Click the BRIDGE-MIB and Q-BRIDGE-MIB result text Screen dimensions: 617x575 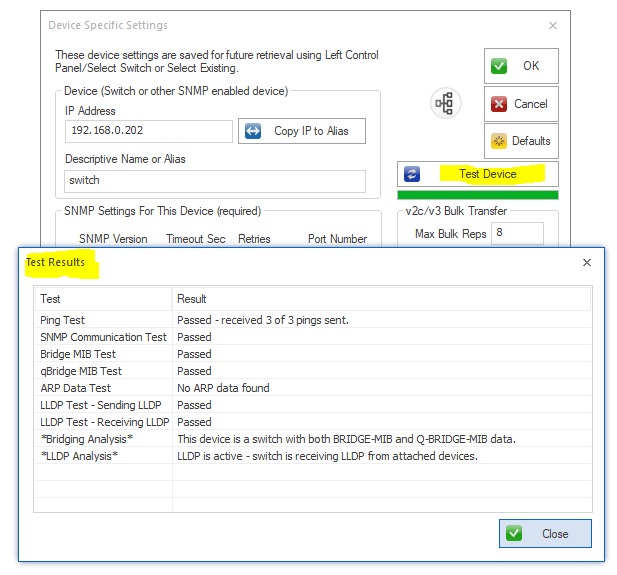pos(346,439)
